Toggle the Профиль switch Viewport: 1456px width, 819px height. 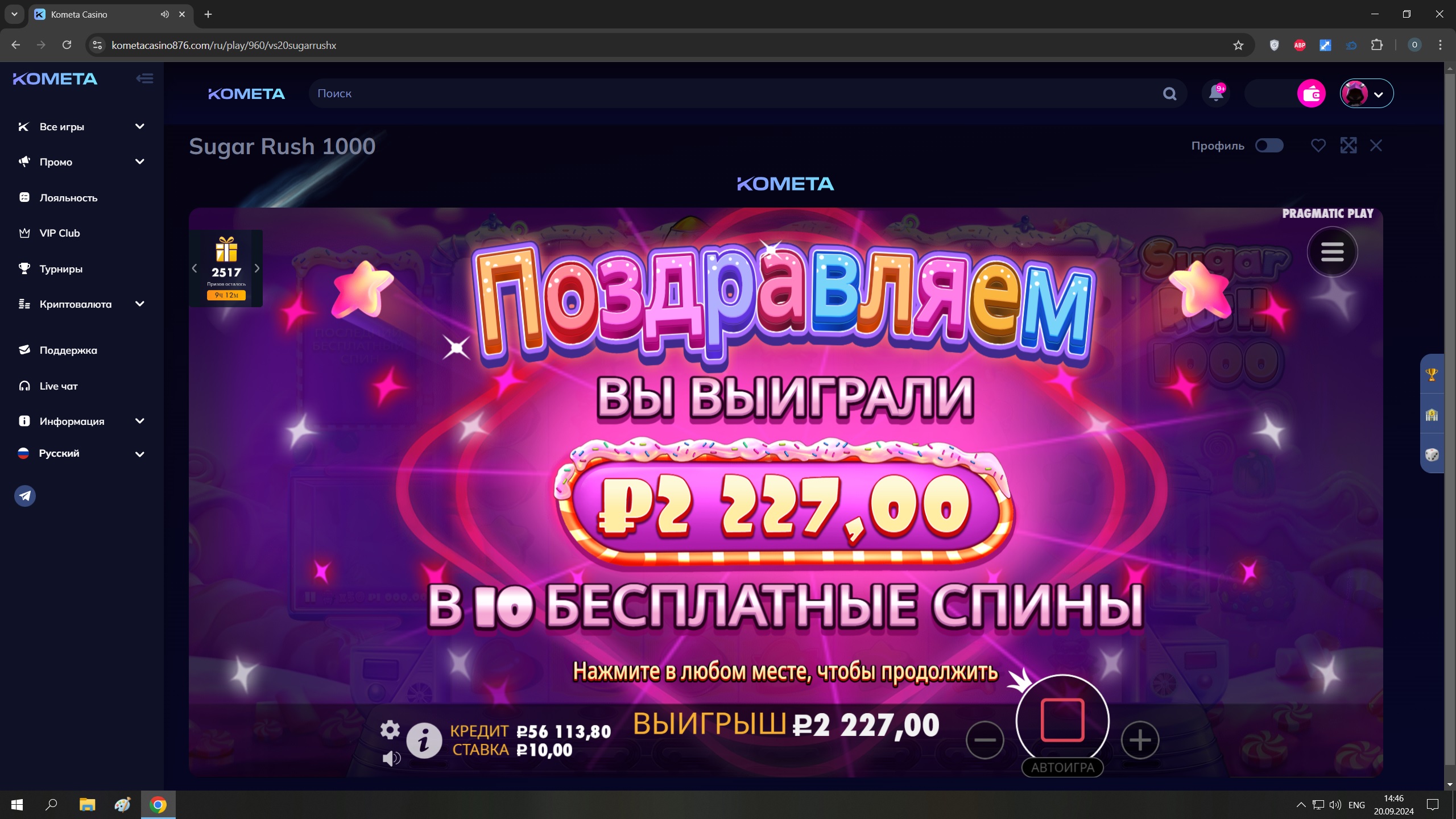point(1269,146)
